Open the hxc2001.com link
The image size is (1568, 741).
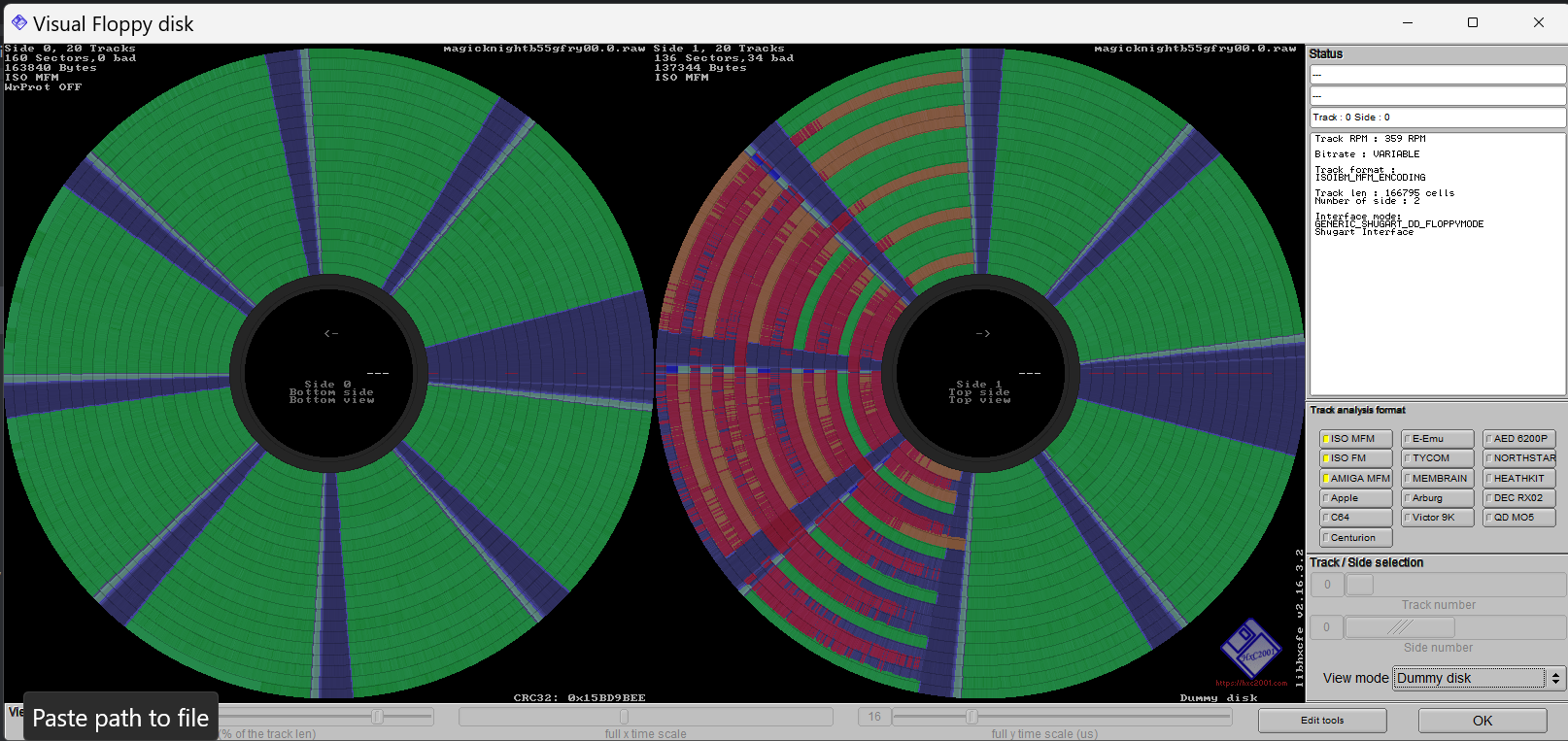pyautogui.click(x=1251, y=684)
